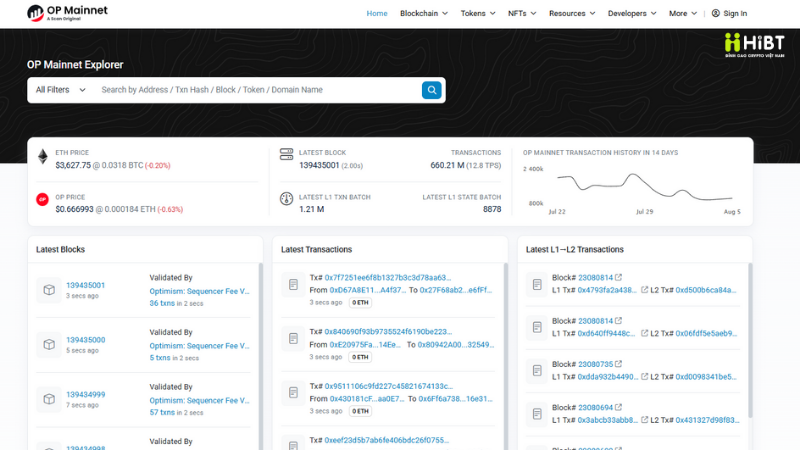Click the cube icon for block 139435001
This screenshot has width=800, height=450.
[x=49, y=290]
